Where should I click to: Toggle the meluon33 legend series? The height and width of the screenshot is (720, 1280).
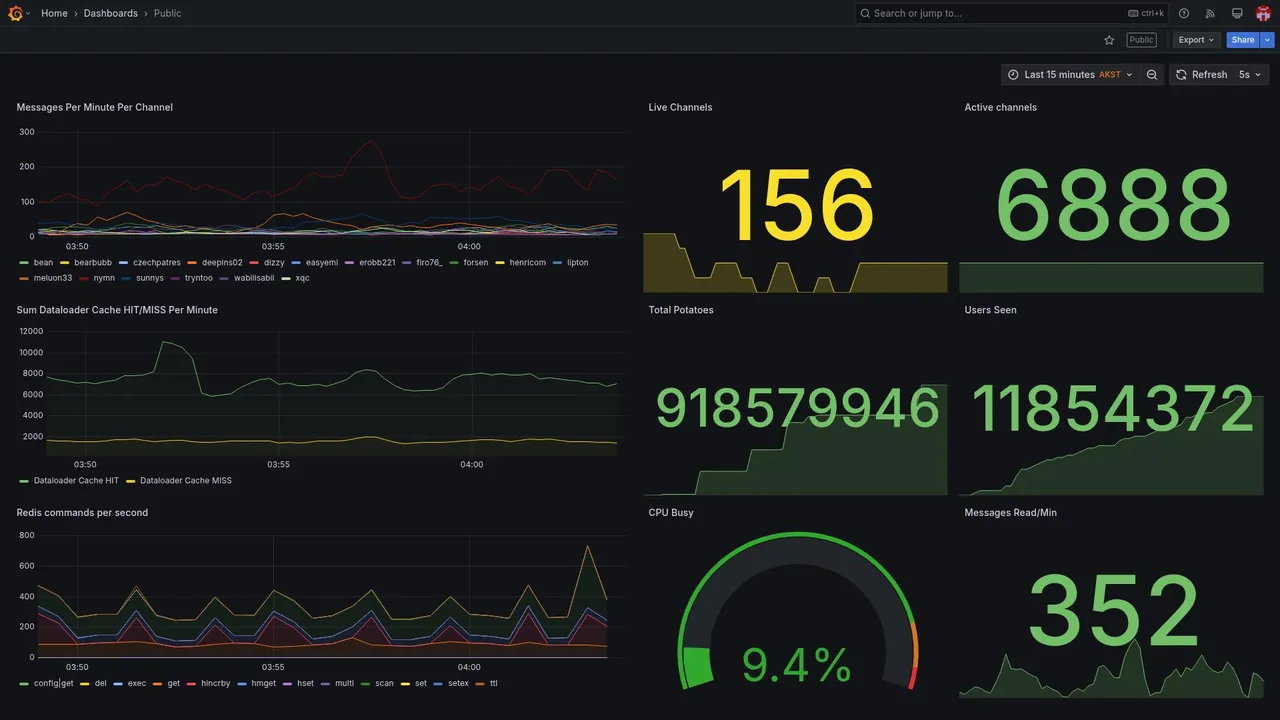tap(53, 278)
